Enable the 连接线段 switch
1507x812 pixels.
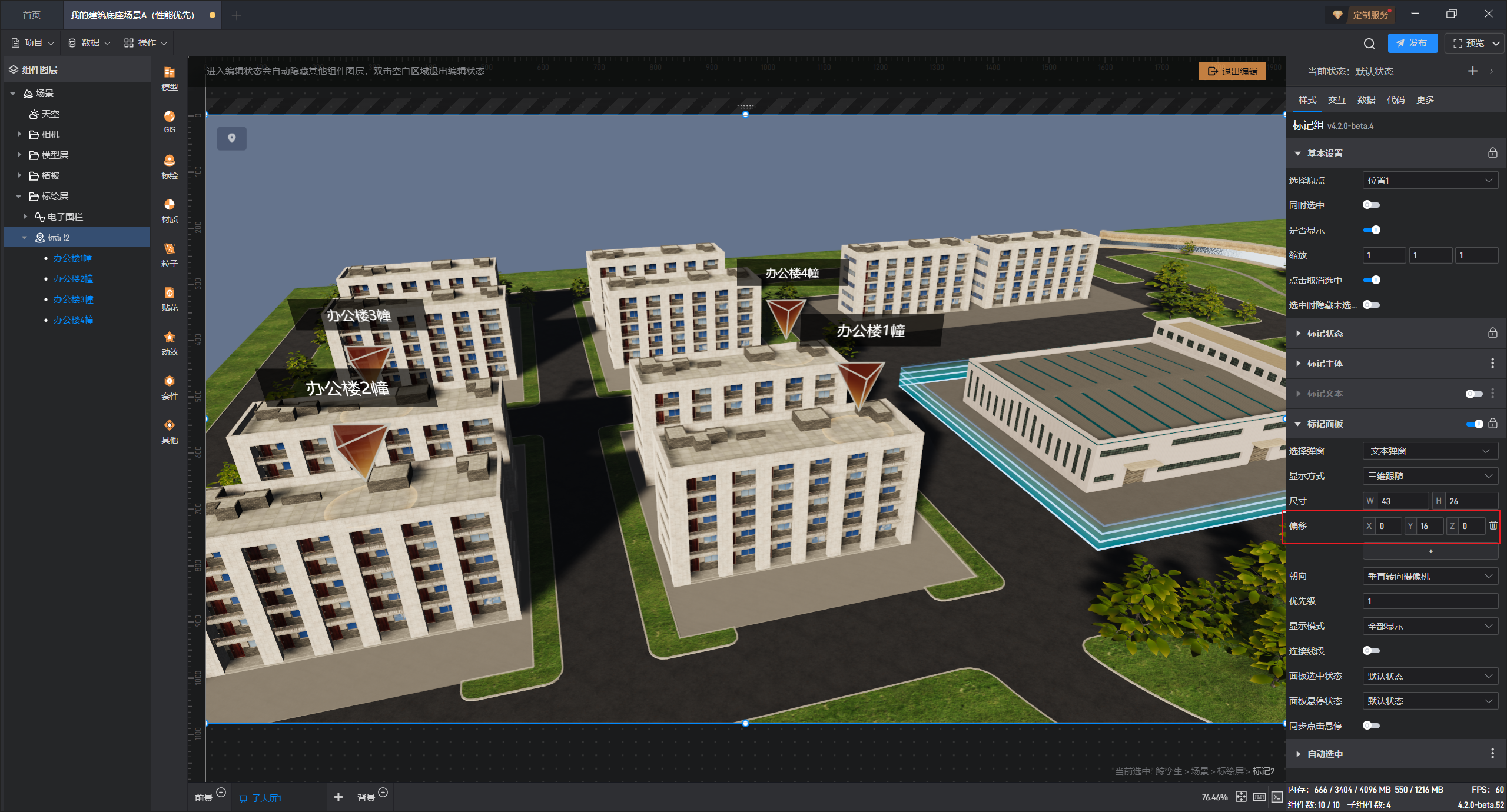click(x=1371, y=651)
